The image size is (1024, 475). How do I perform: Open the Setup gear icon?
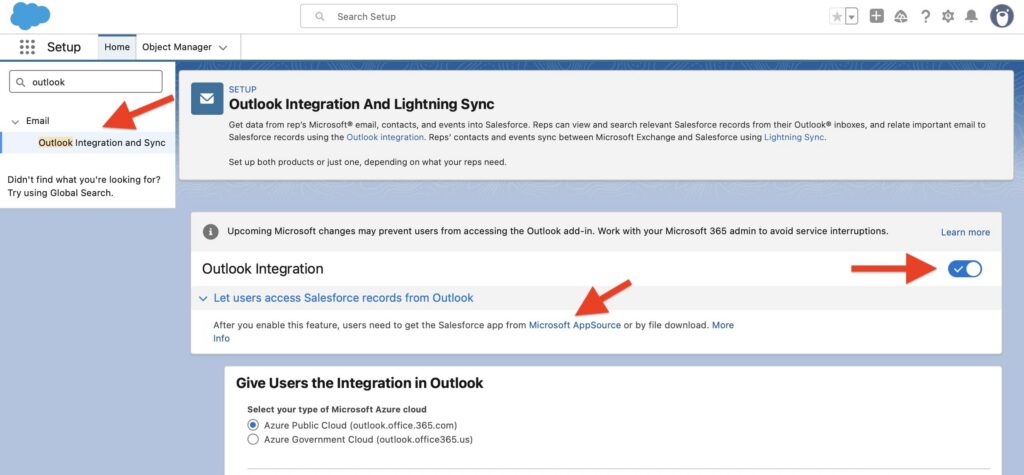point(948,16)
